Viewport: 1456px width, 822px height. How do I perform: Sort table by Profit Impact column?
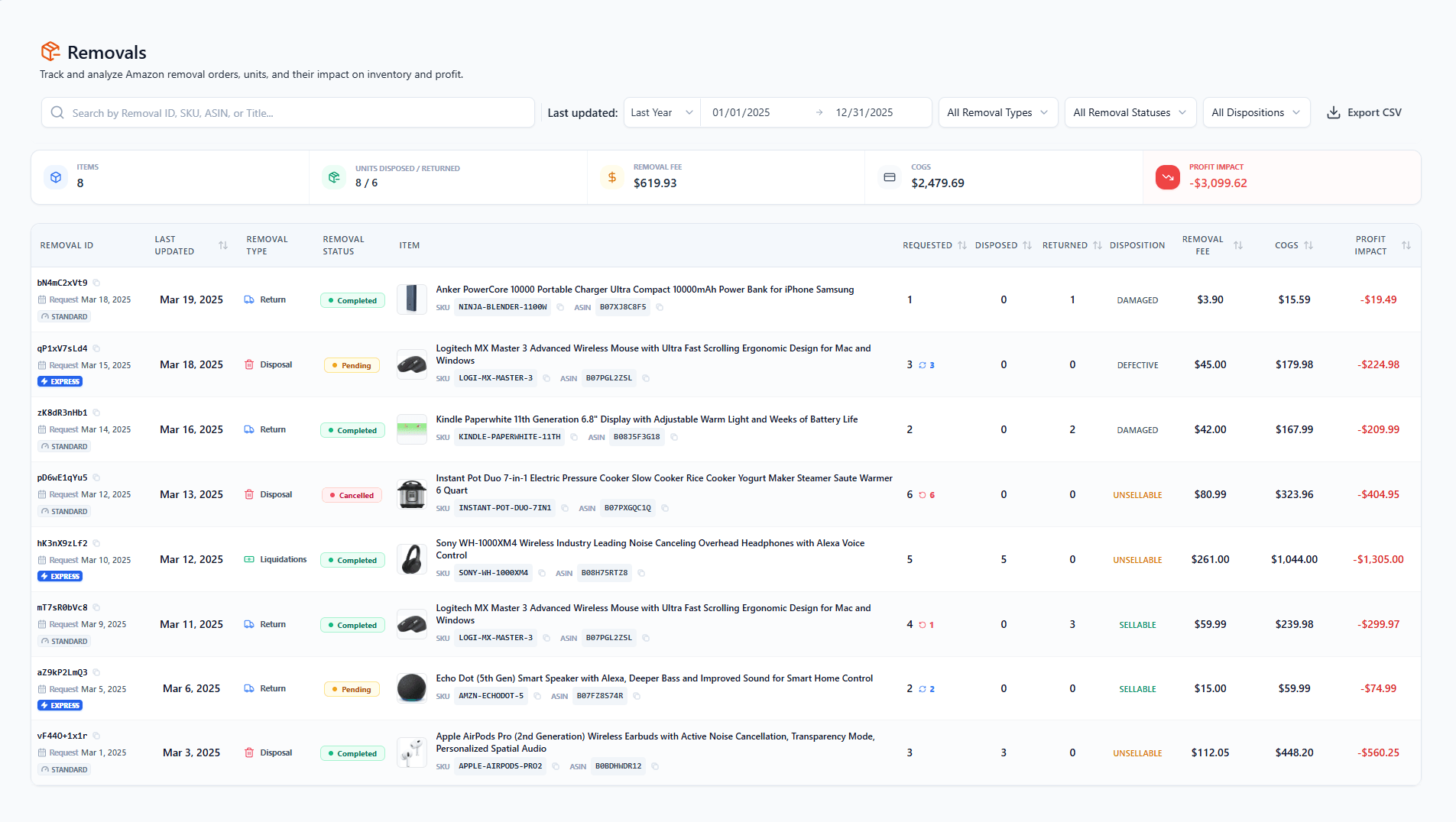click(1406, 245)
